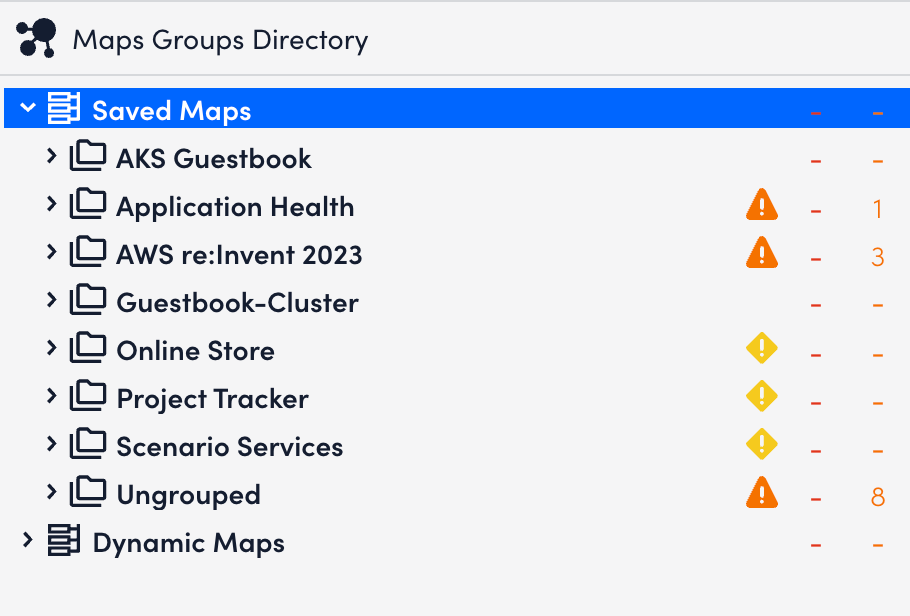The image size is (910, 616).
Task: Click AWS re:Invent 2023 alert count 3
Action: pos(878,257)
